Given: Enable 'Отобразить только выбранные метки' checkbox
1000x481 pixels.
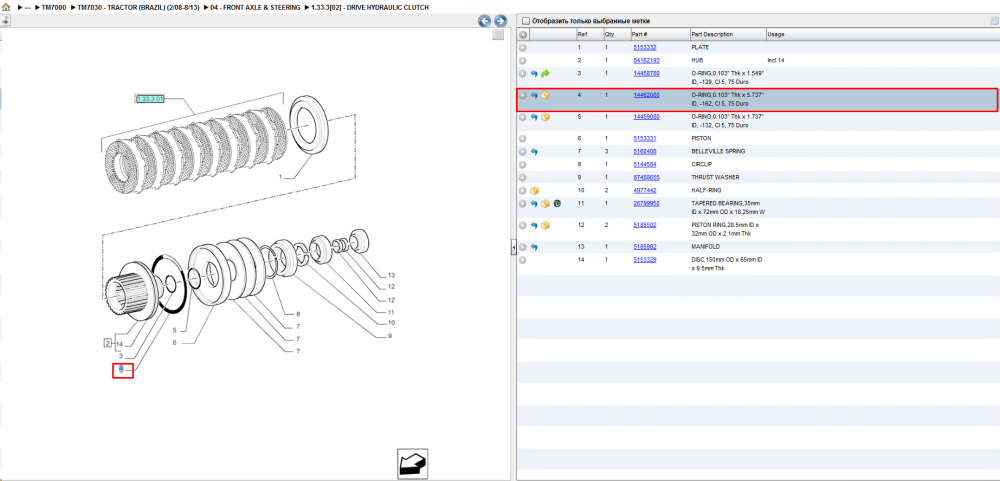Looking at the screenshot, I should [x=526, y=20].
